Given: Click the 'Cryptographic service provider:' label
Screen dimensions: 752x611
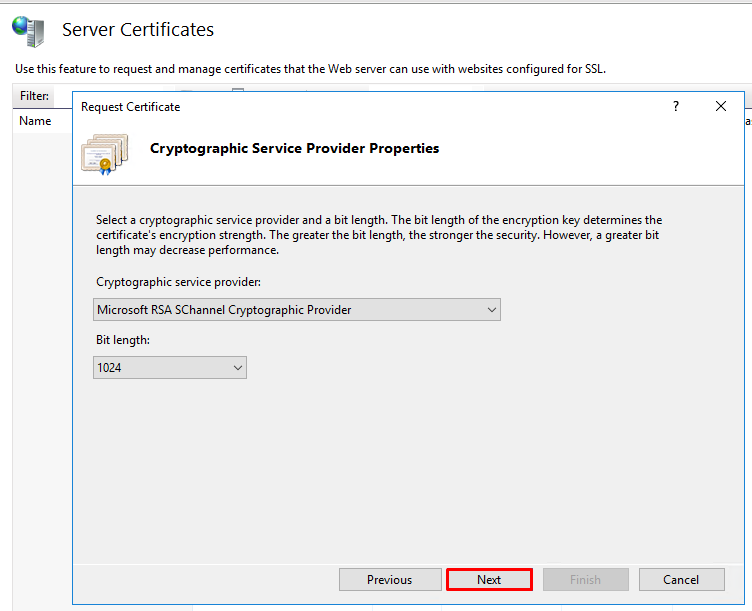Looking at the screenshot, I should 178,282.
